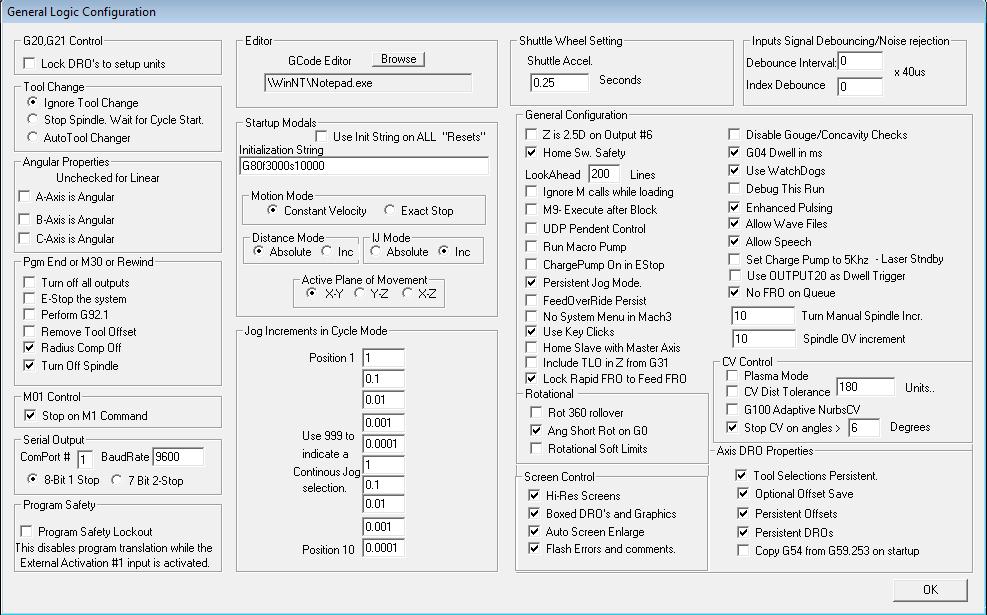This screenshot has height=615, width=987.
Task: Toggle Auto Screen Enlarge
Action: coord(534,531)
